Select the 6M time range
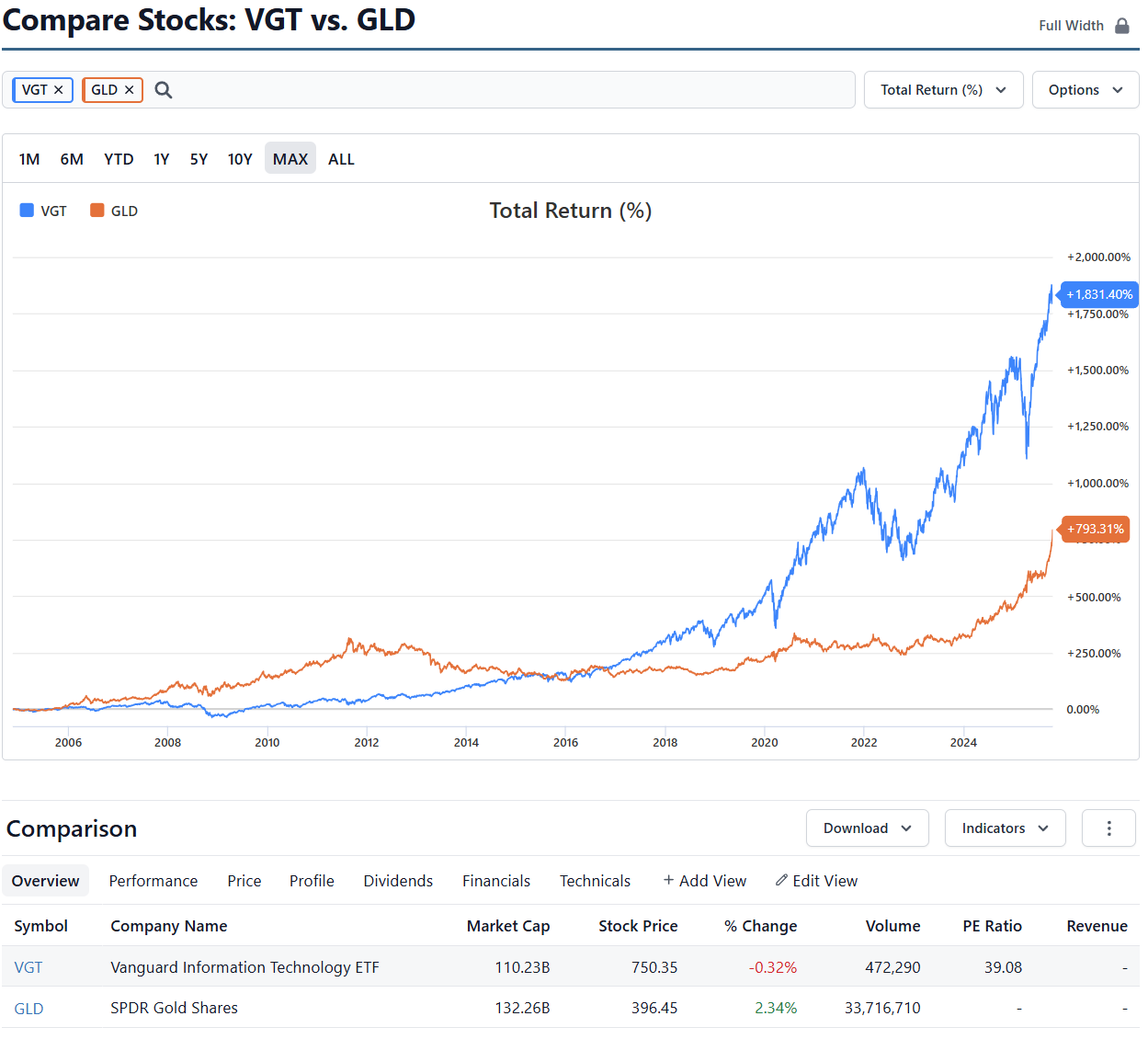This screenshot has height=1039, width=1148. [x=72, y=159]
